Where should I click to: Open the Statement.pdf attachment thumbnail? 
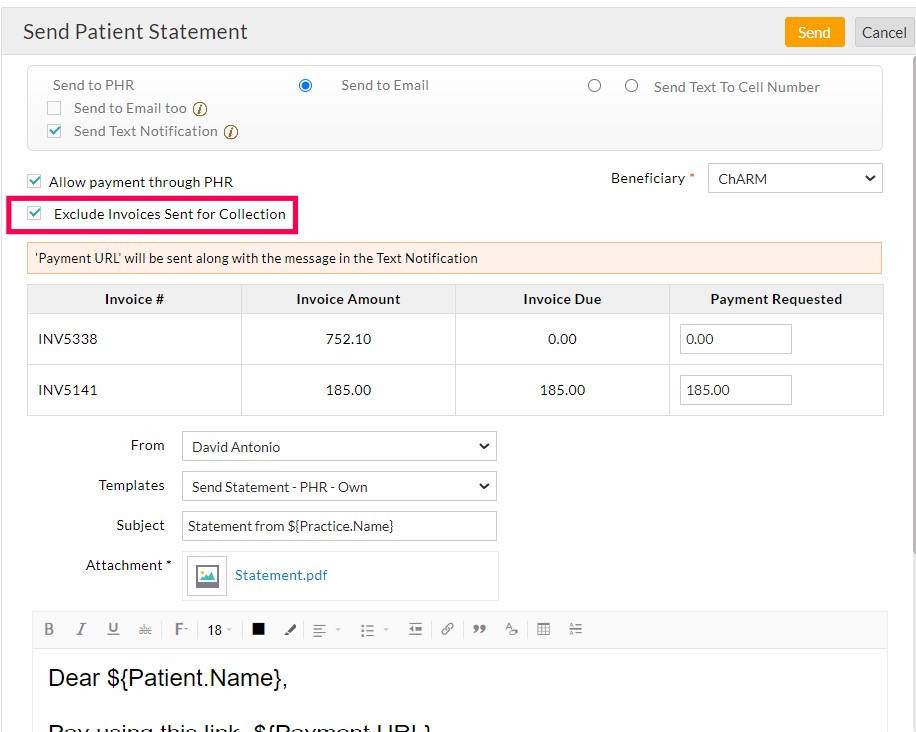point(206,576)
